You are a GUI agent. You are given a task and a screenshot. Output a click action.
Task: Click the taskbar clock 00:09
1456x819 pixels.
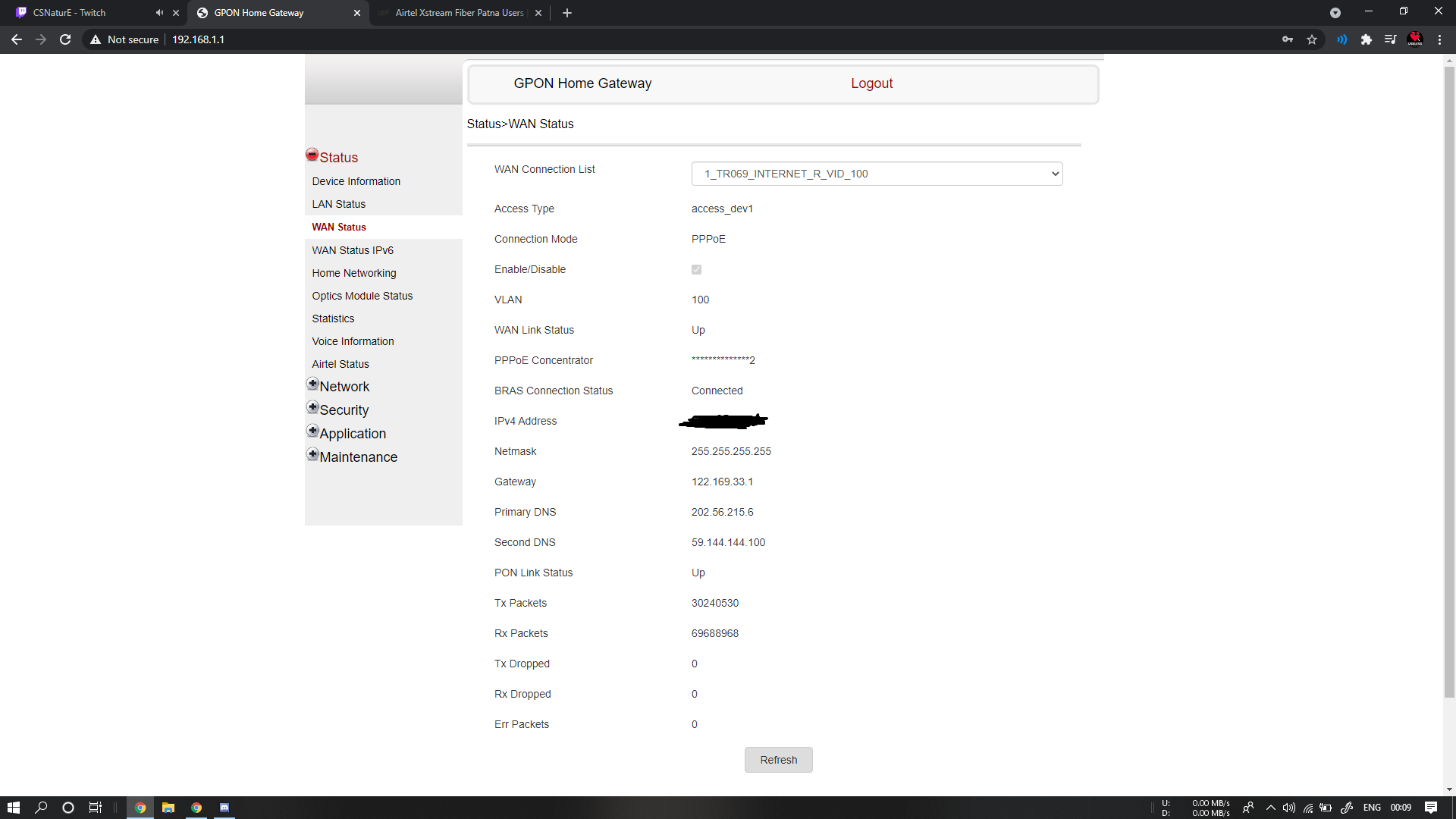[x=1401, y=808]
